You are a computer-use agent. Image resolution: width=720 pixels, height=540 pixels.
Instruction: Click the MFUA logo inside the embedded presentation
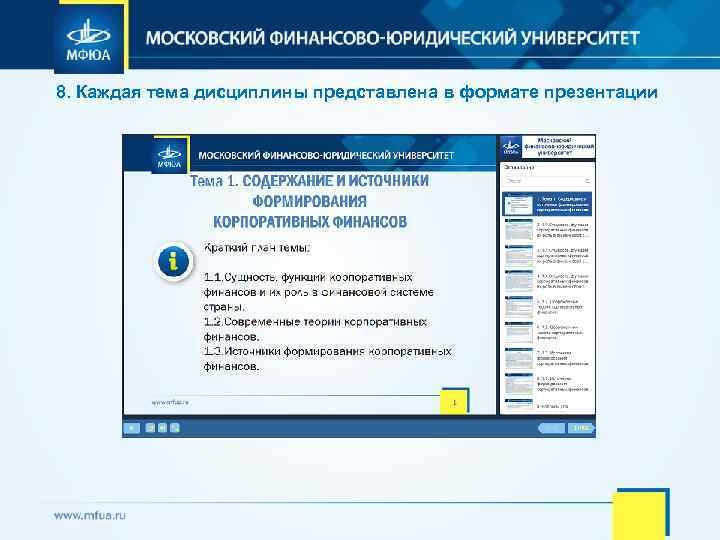click(170, 155)
